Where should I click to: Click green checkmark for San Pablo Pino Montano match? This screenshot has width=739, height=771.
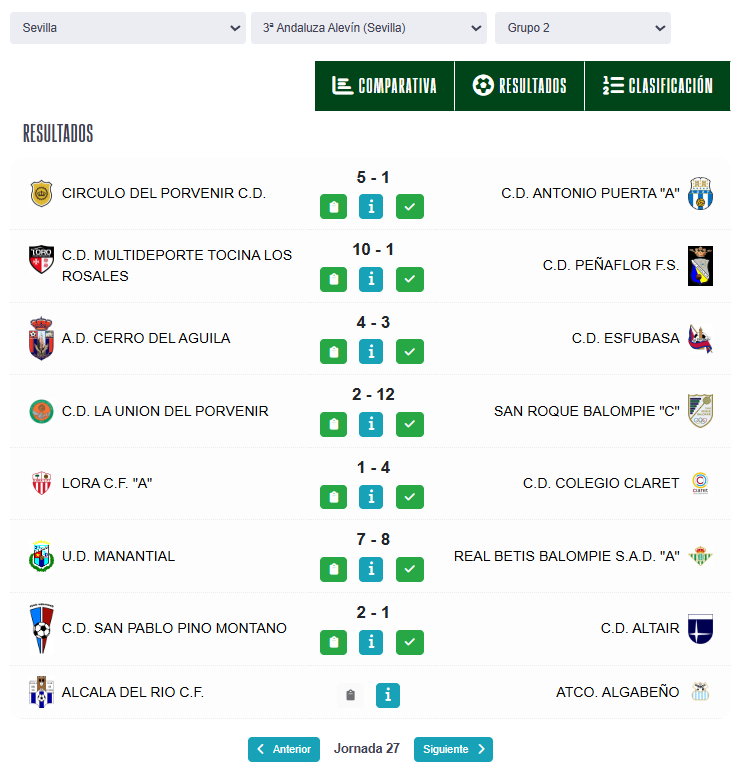pyautogui.click(x=409, y=642)
